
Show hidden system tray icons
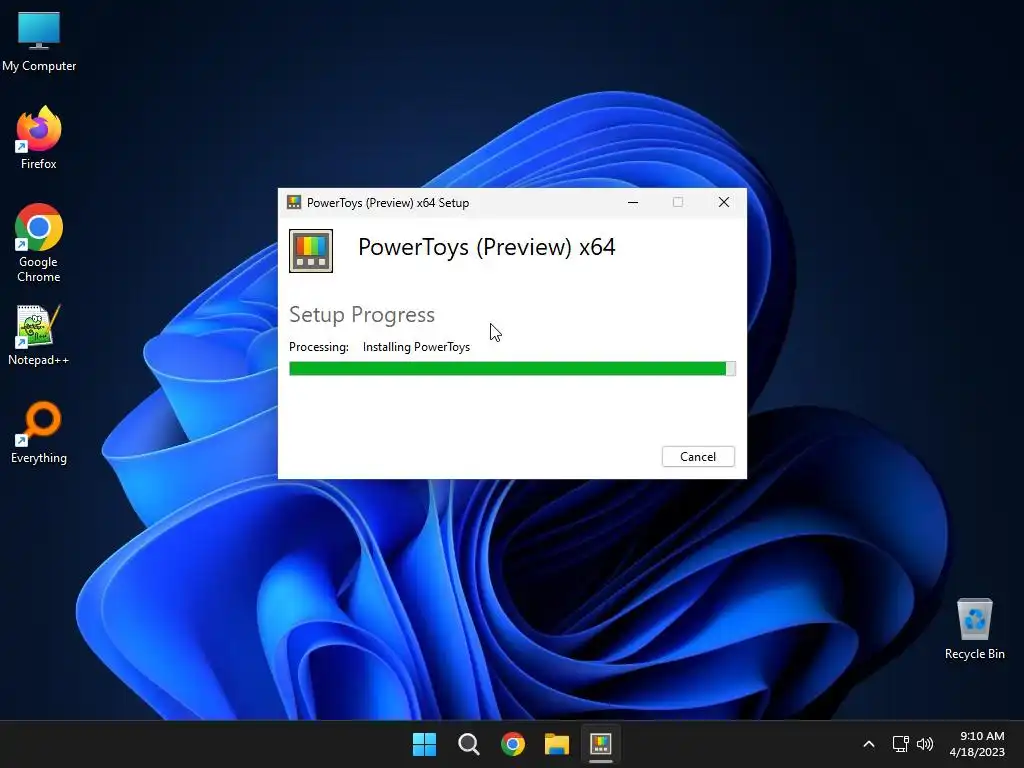[x=869, y=744]
